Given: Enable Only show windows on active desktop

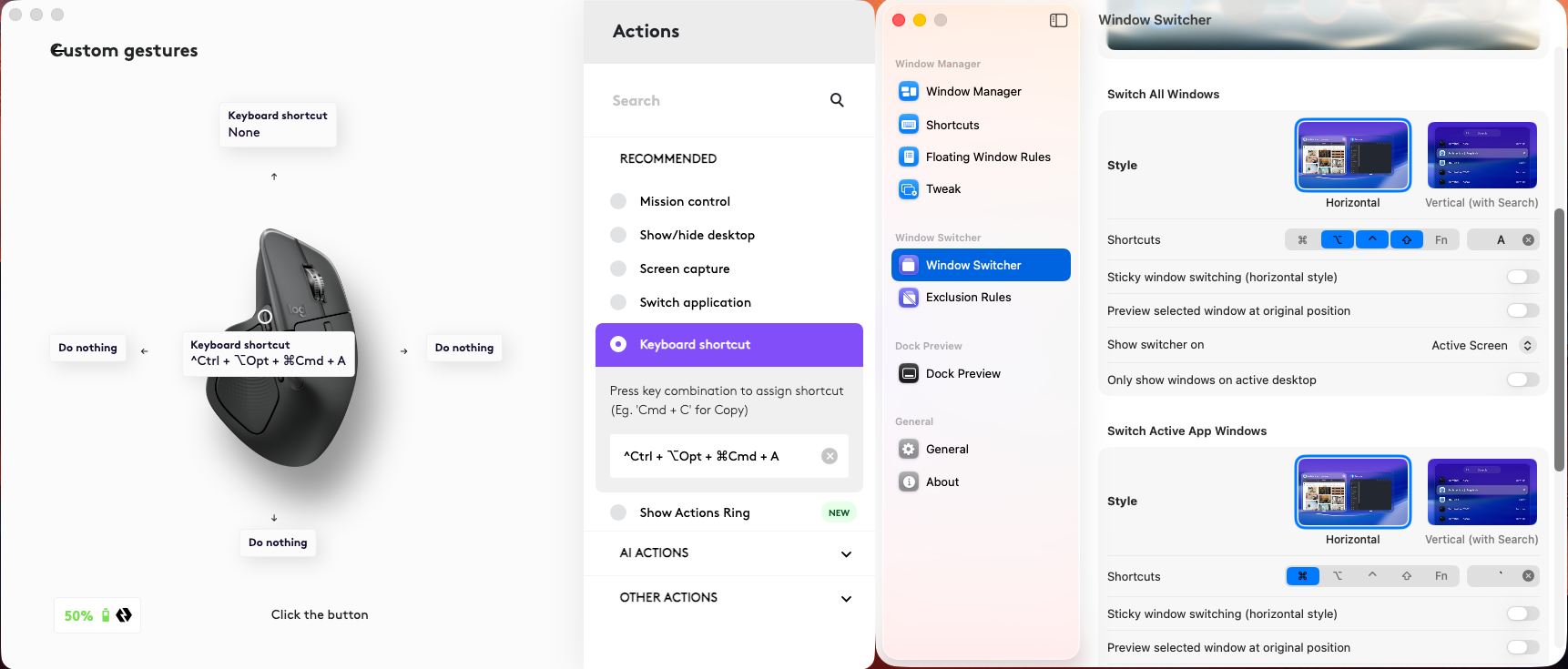Looking at the screenshot, I should pos(1522,380).
